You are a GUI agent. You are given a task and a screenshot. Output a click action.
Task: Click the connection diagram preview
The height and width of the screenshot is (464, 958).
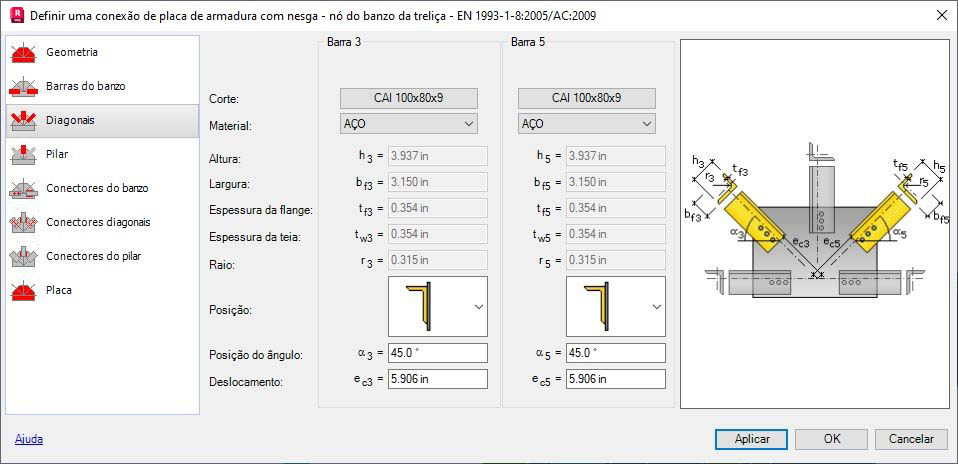click(x=815, y=224)
